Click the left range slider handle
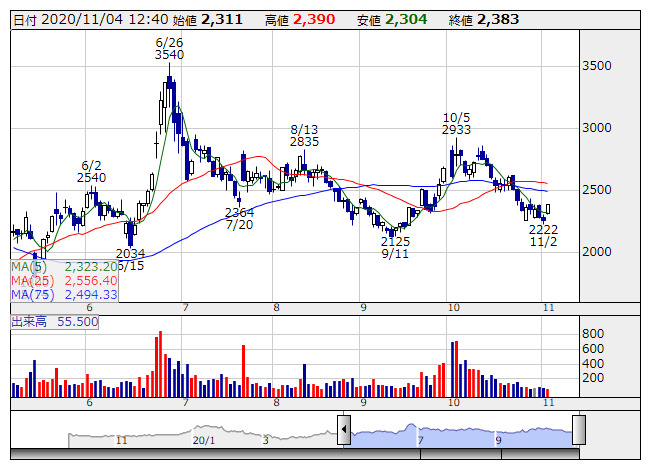Image resolution: width=653 pixels, height=470 pixels. [344, 431]
